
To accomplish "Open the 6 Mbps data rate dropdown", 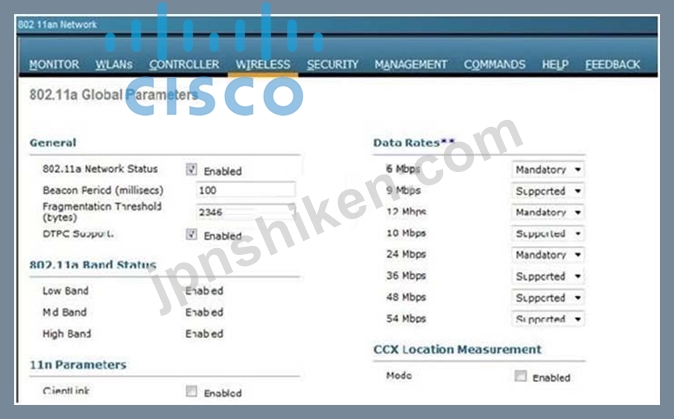I will coord(548,169).
